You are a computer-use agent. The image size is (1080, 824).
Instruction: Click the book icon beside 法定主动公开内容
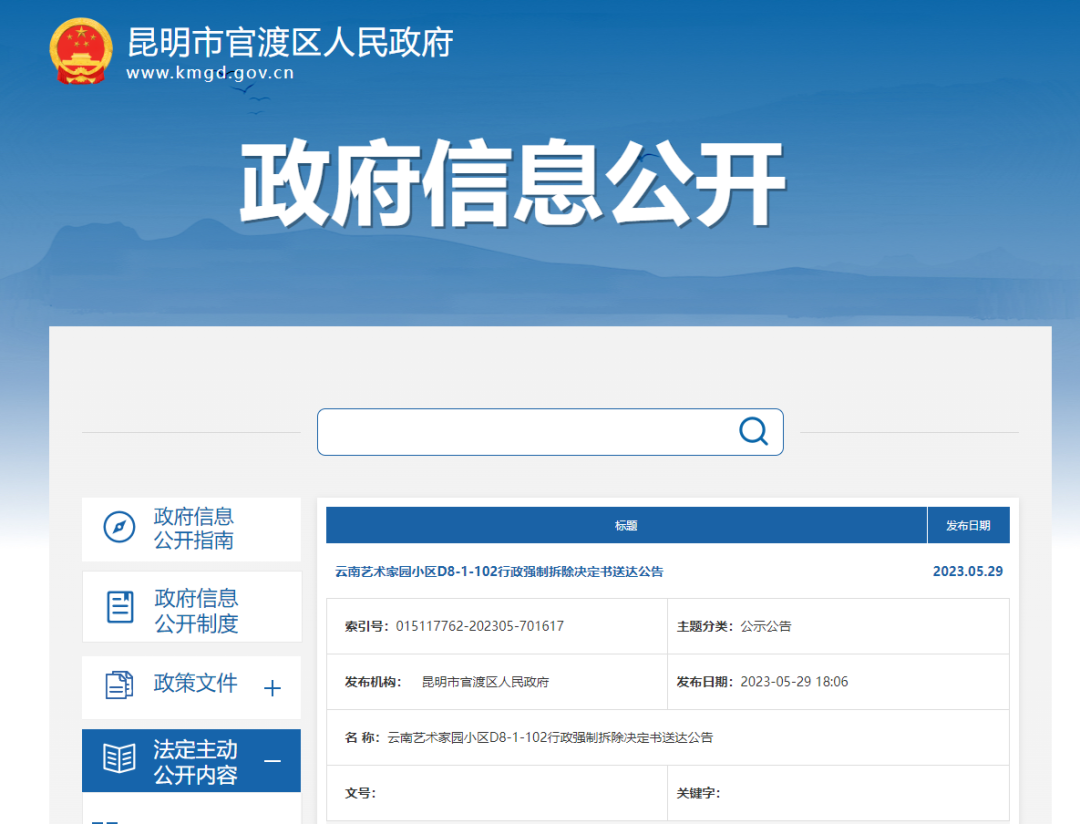click(118, 759)
